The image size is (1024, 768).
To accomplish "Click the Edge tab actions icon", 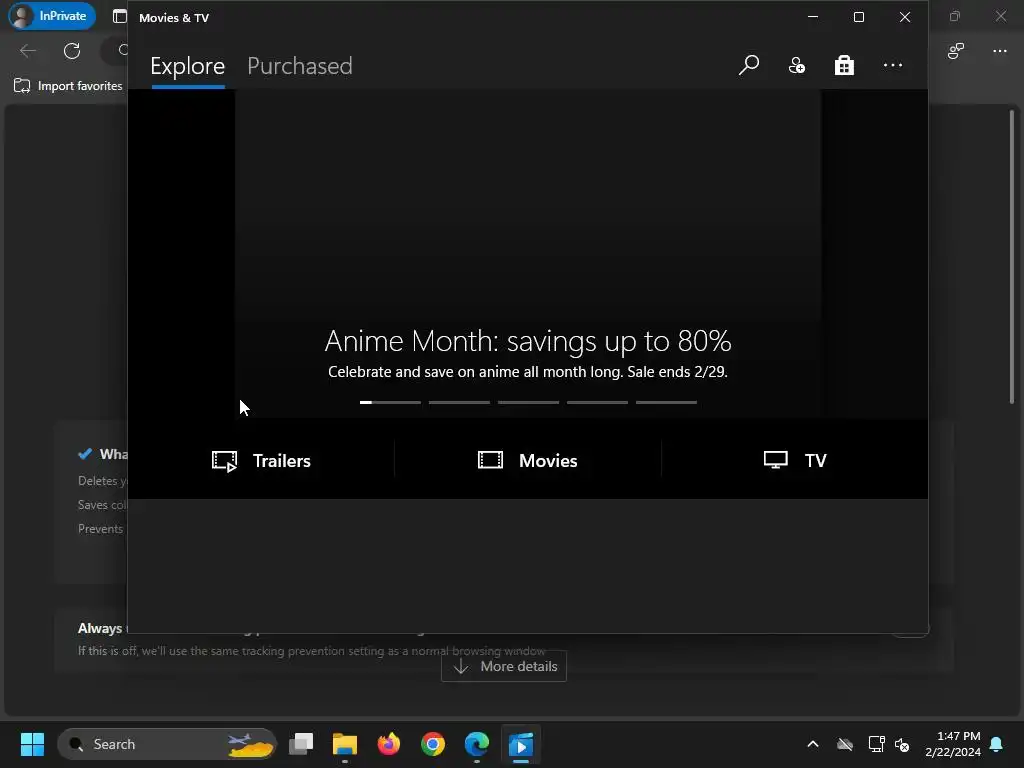I will (120, 16).
